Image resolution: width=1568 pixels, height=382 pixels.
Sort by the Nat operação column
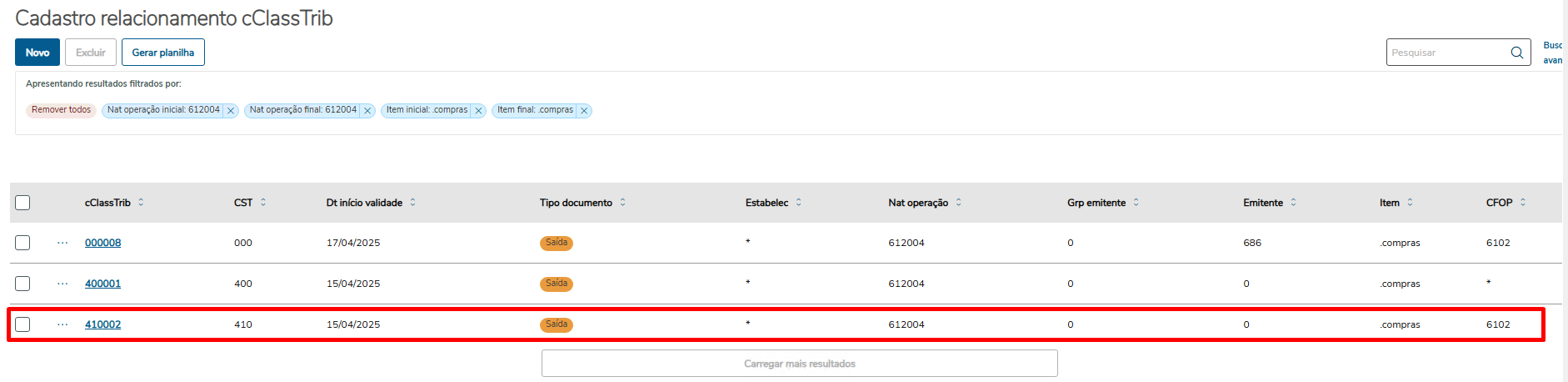pos(959,203)
